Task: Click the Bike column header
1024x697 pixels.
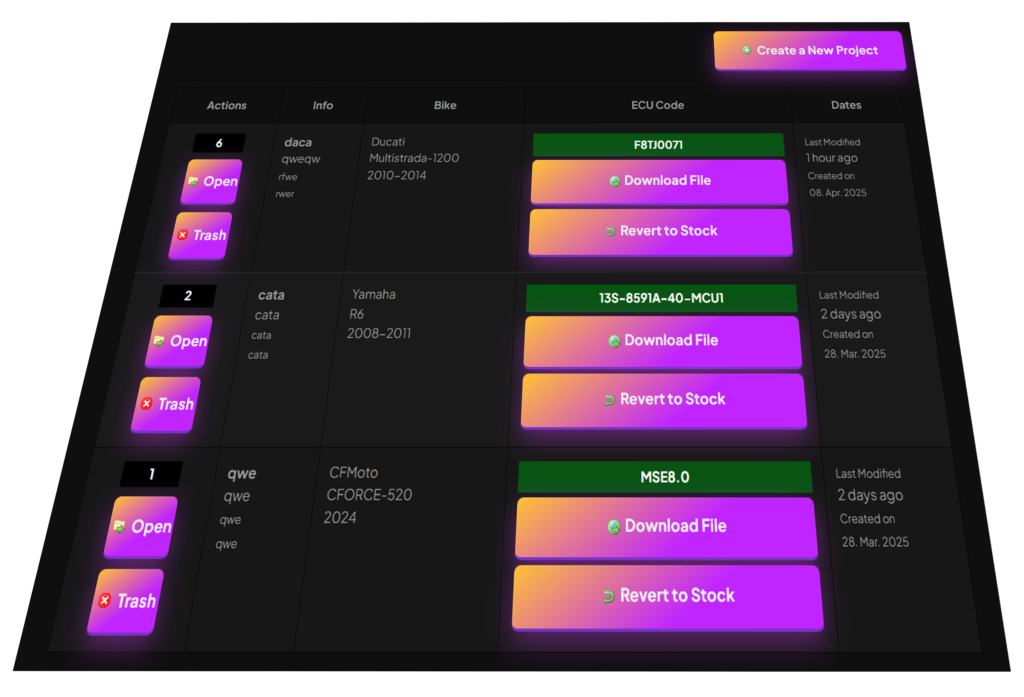Action: [x=445, y=105]
